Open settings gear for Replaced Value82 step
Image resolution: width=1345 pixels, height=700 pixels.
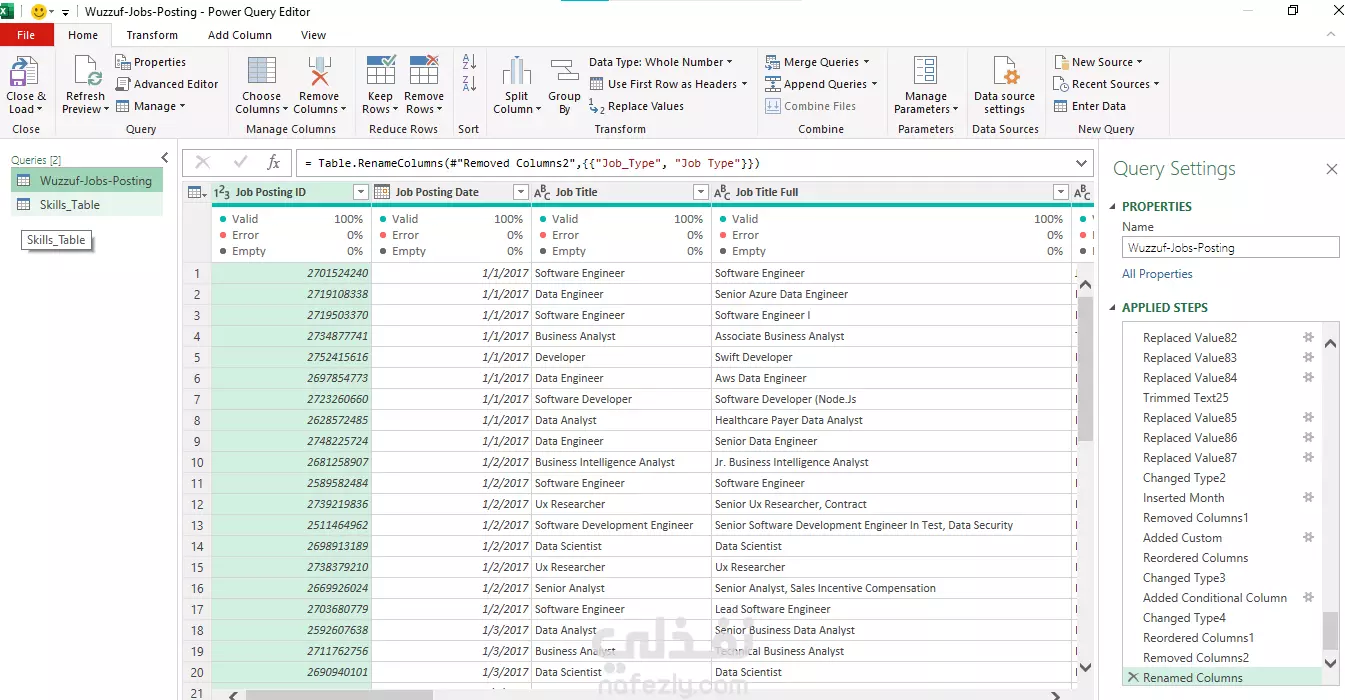click(1308, 337)
